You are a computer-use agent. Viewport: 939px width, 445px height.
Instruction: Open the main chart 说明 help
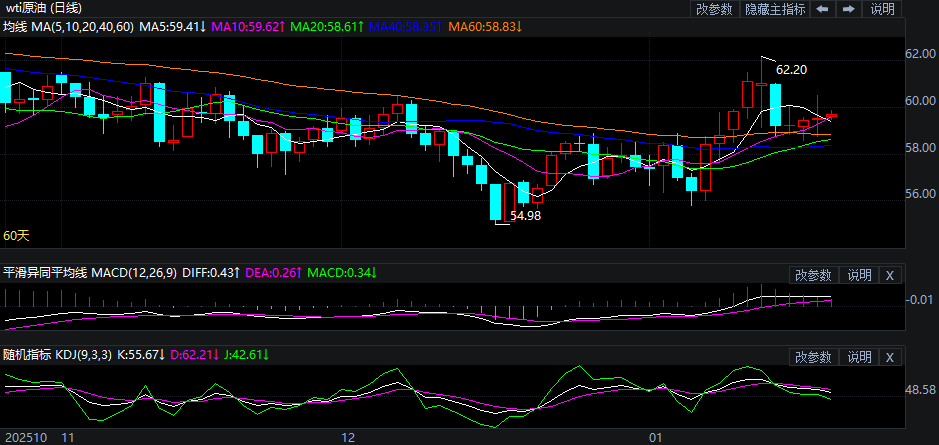click(x=882, y=9)
